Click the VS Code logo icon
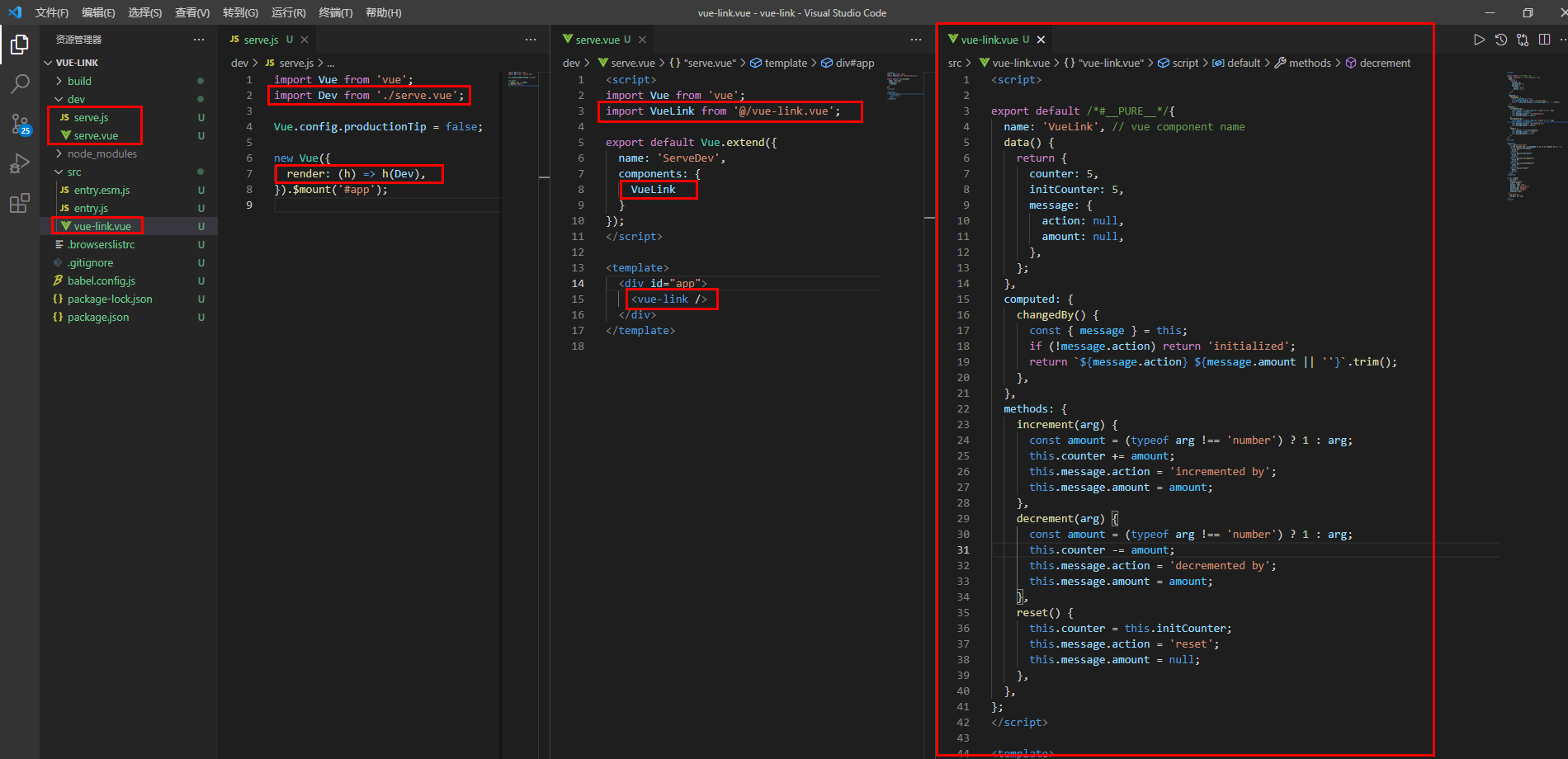This screenshot has width=1568, height=759. (x=15, y=12)
